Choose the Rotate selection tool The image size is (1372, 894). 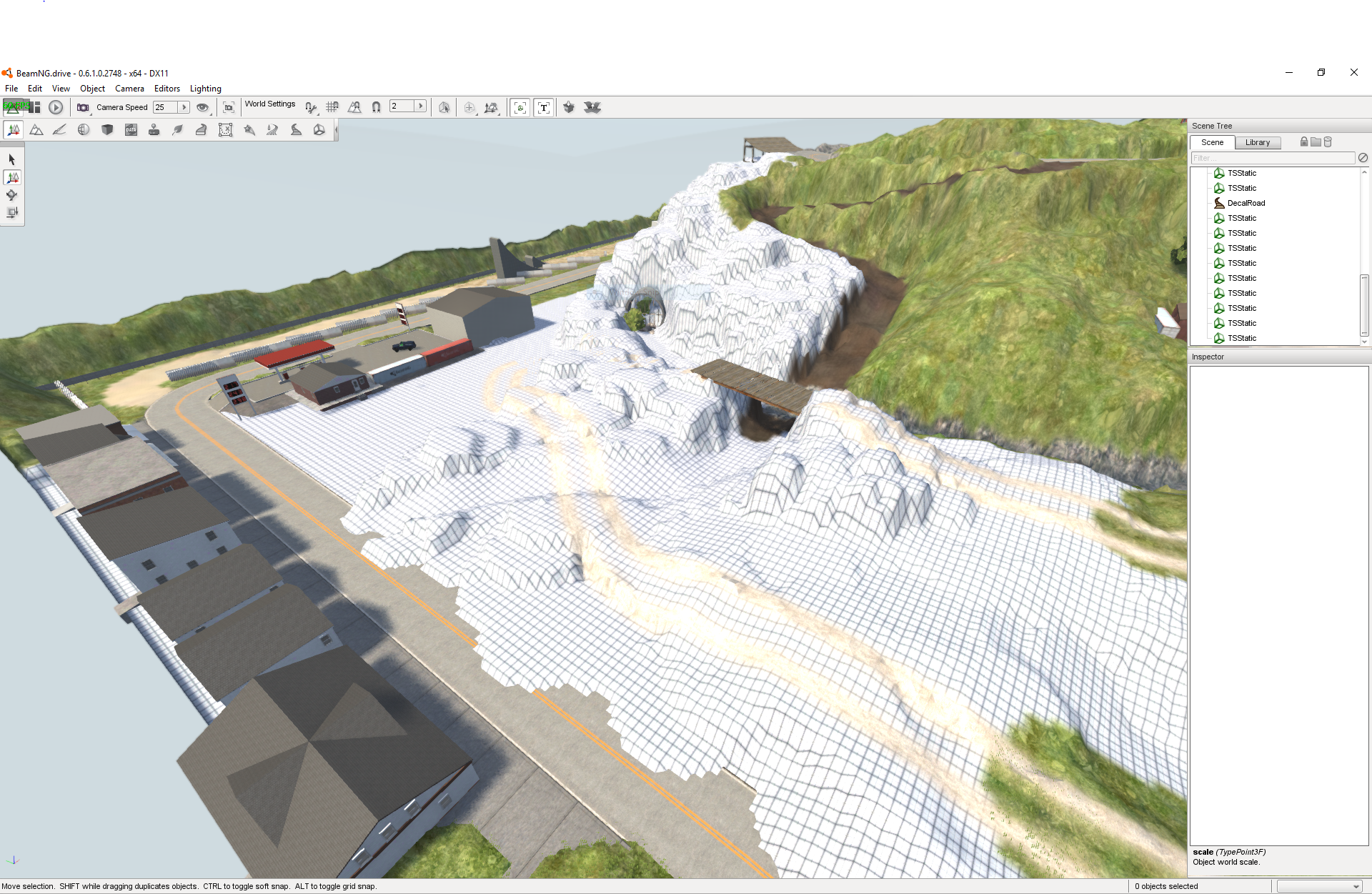12,195
